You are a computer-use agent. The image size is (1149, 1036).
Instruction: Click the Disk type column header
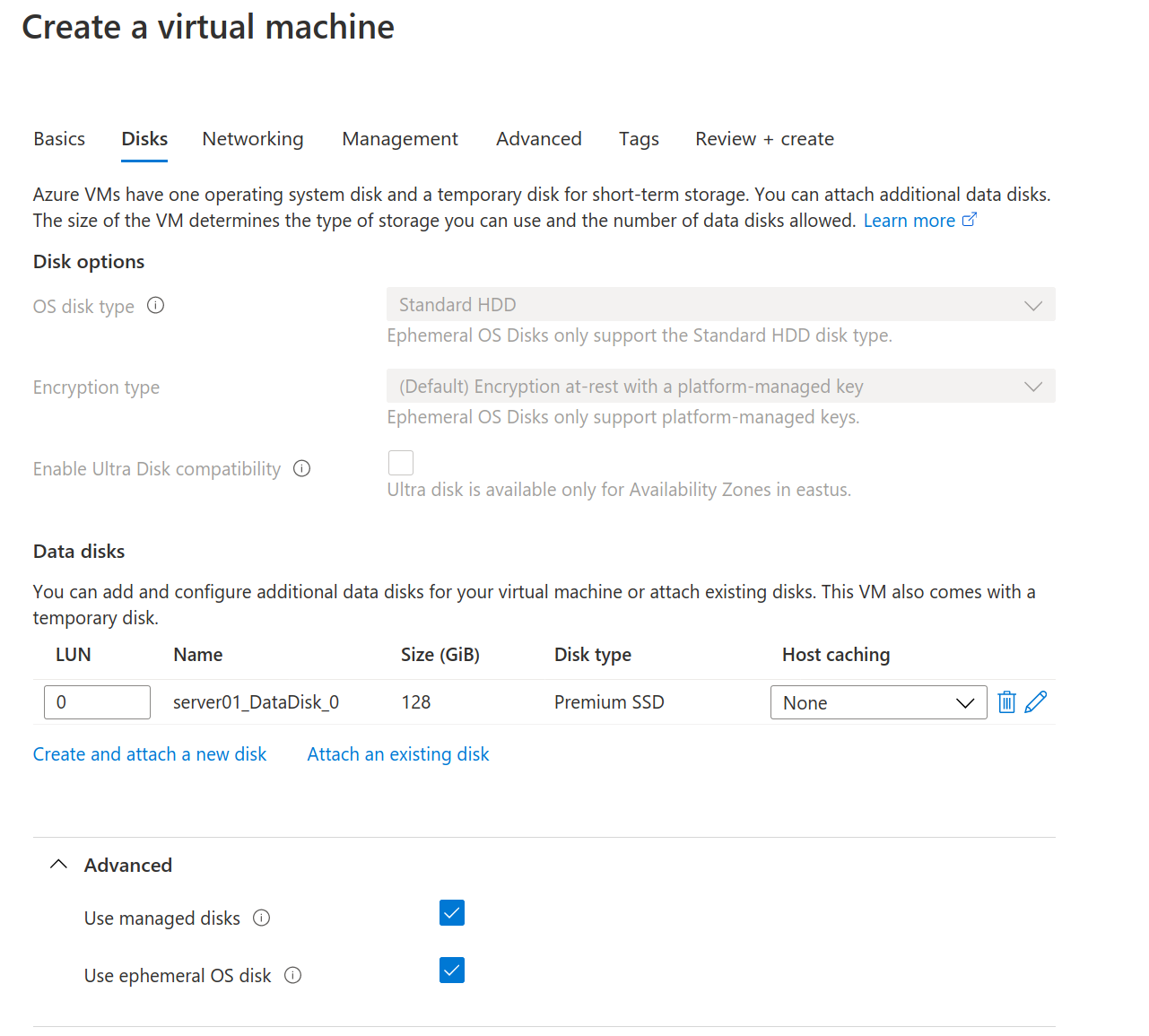coord(593,655)
